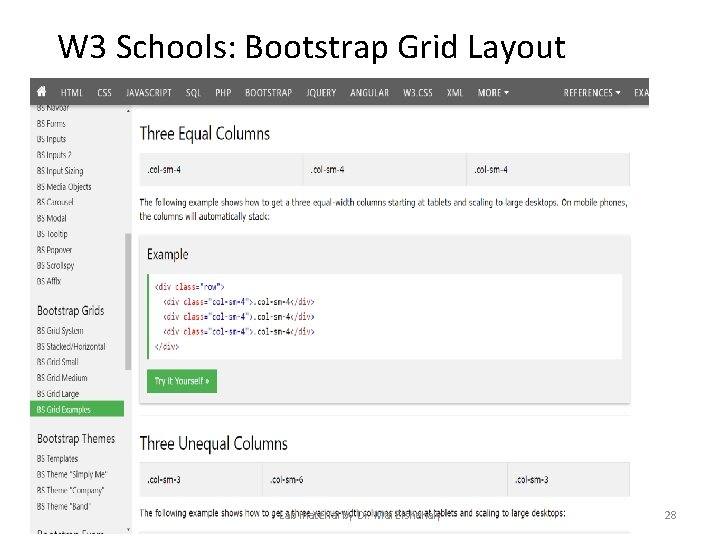The width and height of the screenshot is (720, 540).
Task: Open BS Grid Medium sidebar link
Action: (62, 378)
